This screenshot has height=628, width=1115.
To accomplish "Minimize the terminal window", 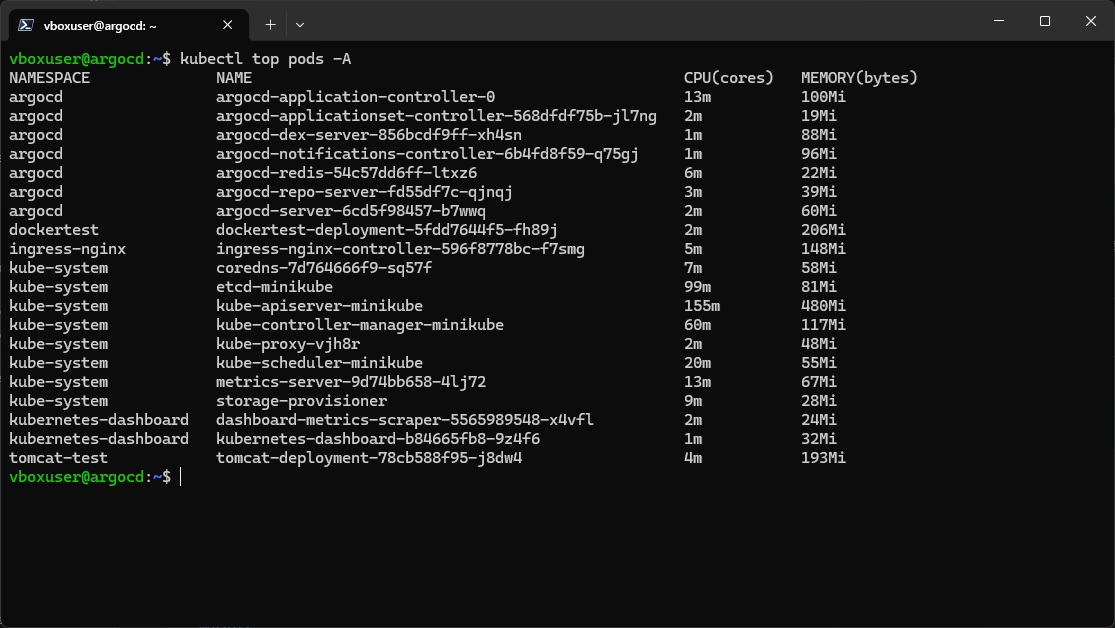I will coord(999,21).
